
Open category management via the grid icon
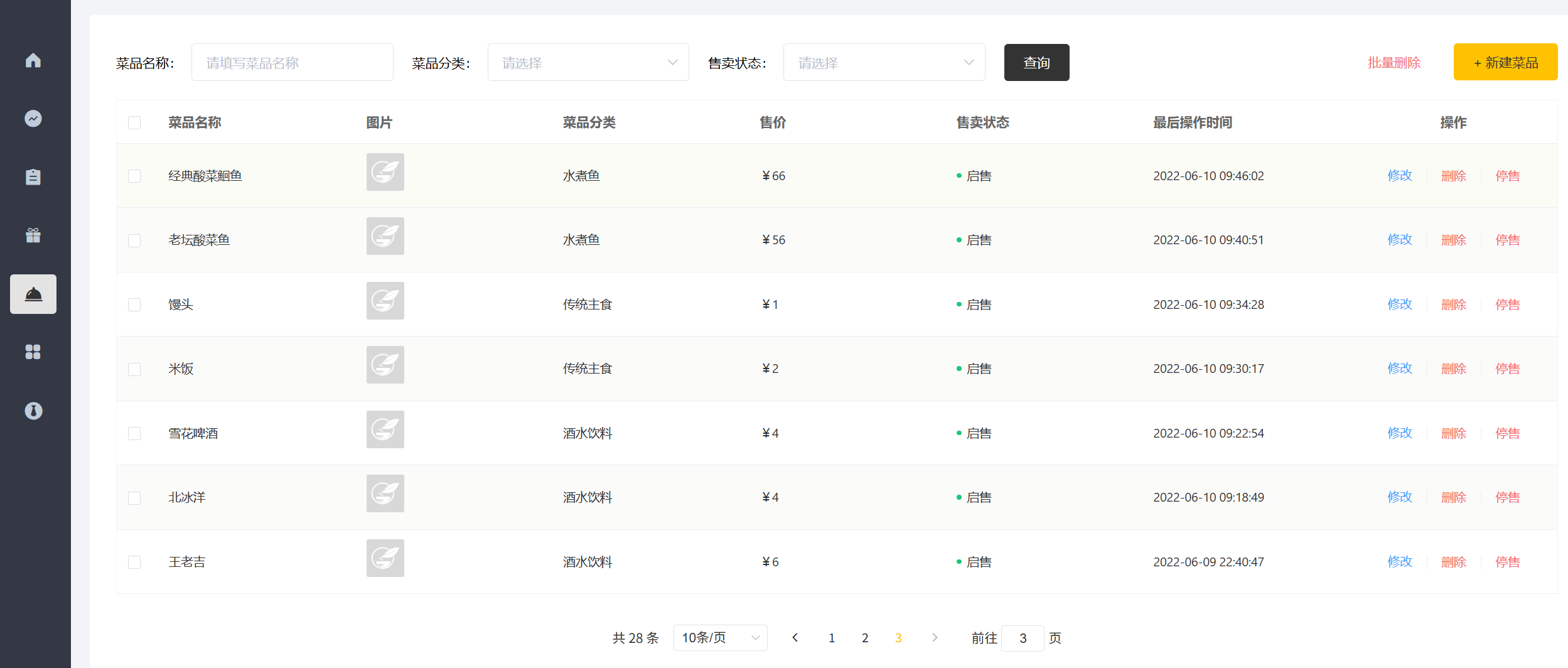click(33, 352)
